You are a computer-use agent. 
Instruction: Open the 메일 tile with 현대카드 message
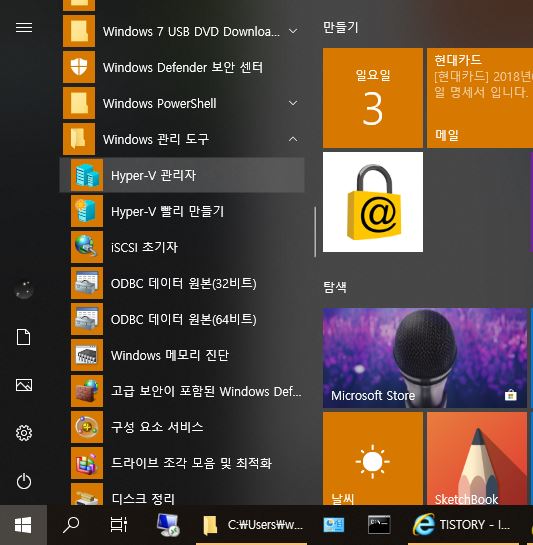tap(480, 98)
